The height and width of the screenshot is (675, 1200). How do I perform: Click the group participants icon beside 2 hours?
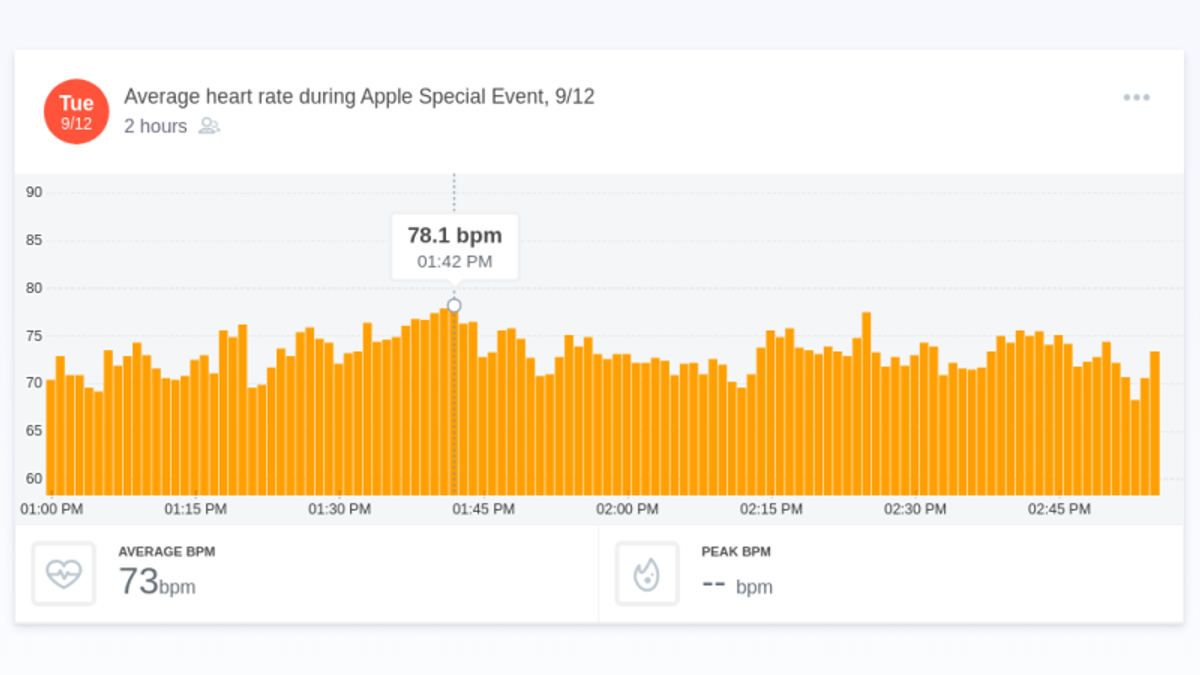tap(209, 126)
